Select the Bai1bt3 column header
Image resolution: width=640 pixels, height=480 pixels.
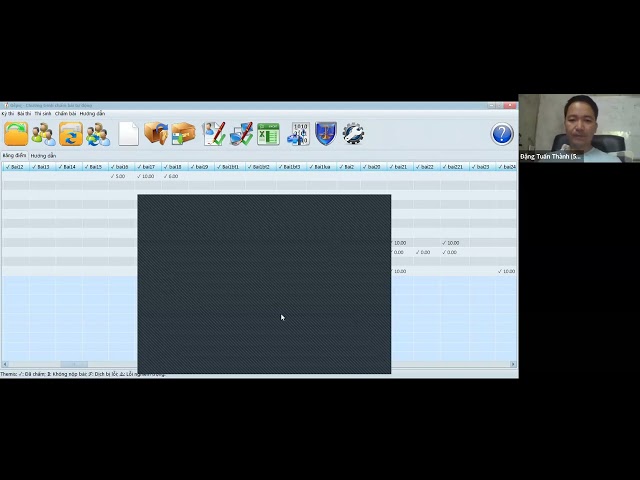pyautogui.click(x=290, y=167)
